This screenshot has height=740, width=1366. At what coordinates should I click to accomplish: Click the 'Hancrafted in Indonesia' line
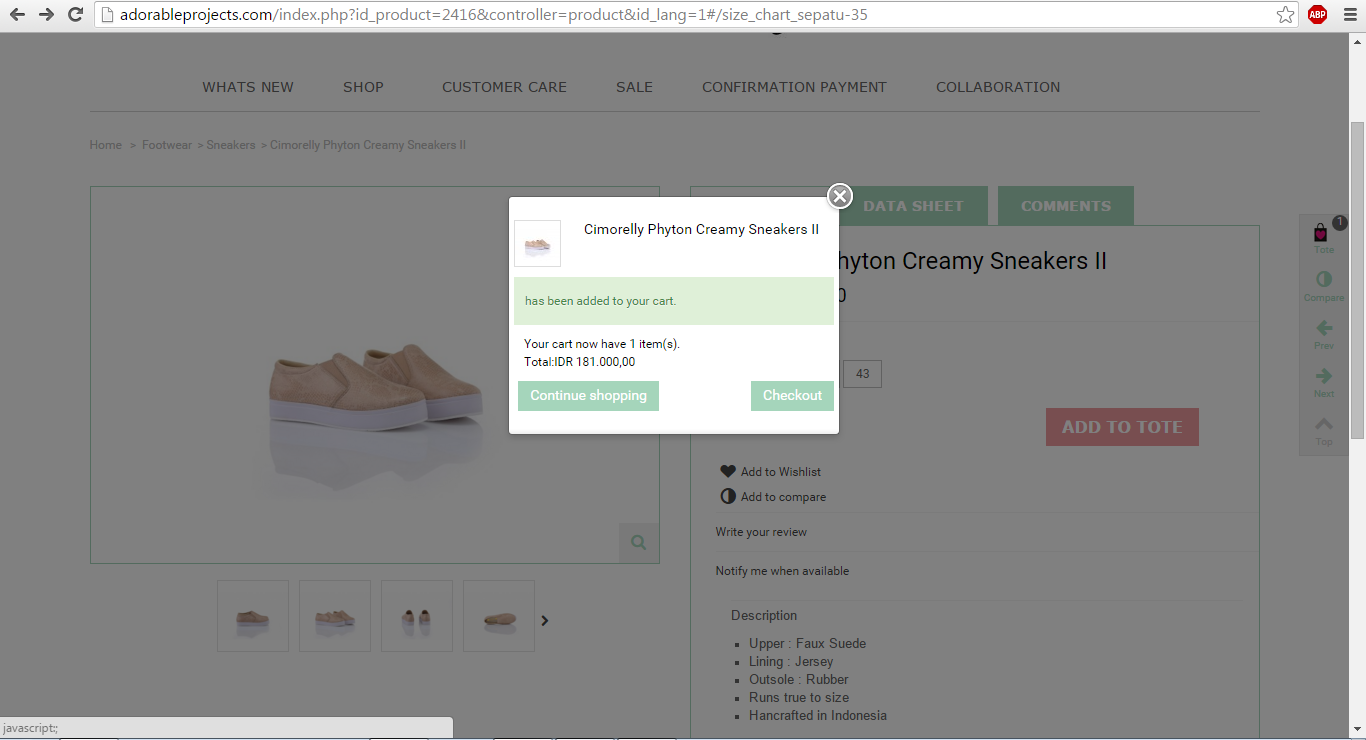click(x=818, y=715)
